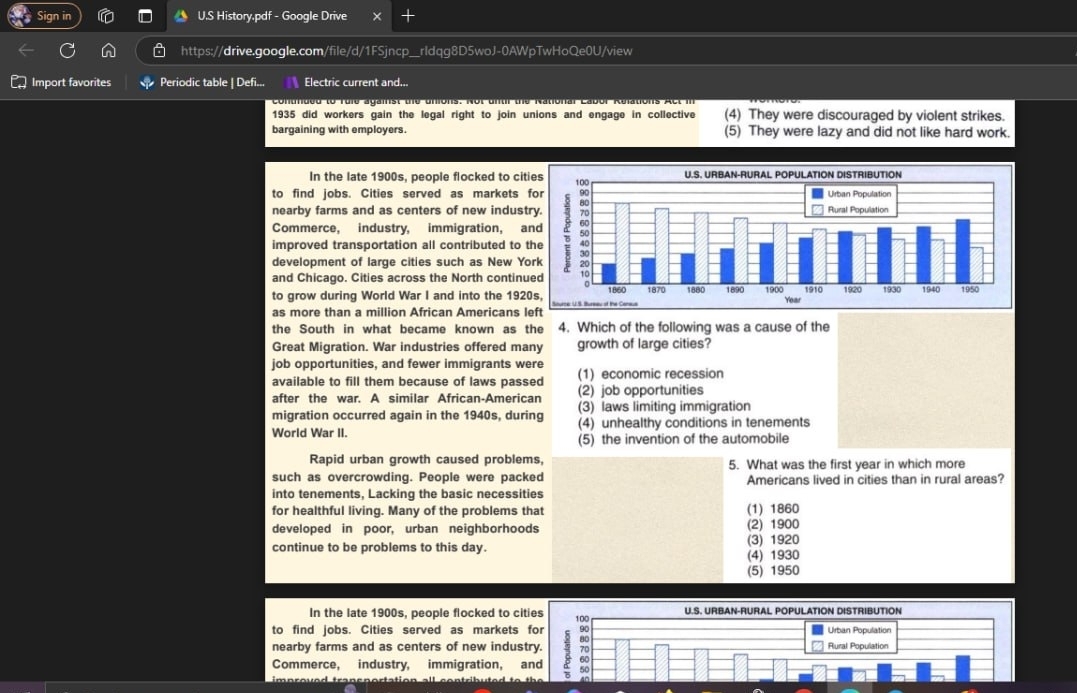Select the U.S History.pdf Google Drive tab
1077x693 pixels.
pyautogui.click(x=270, y=16)
